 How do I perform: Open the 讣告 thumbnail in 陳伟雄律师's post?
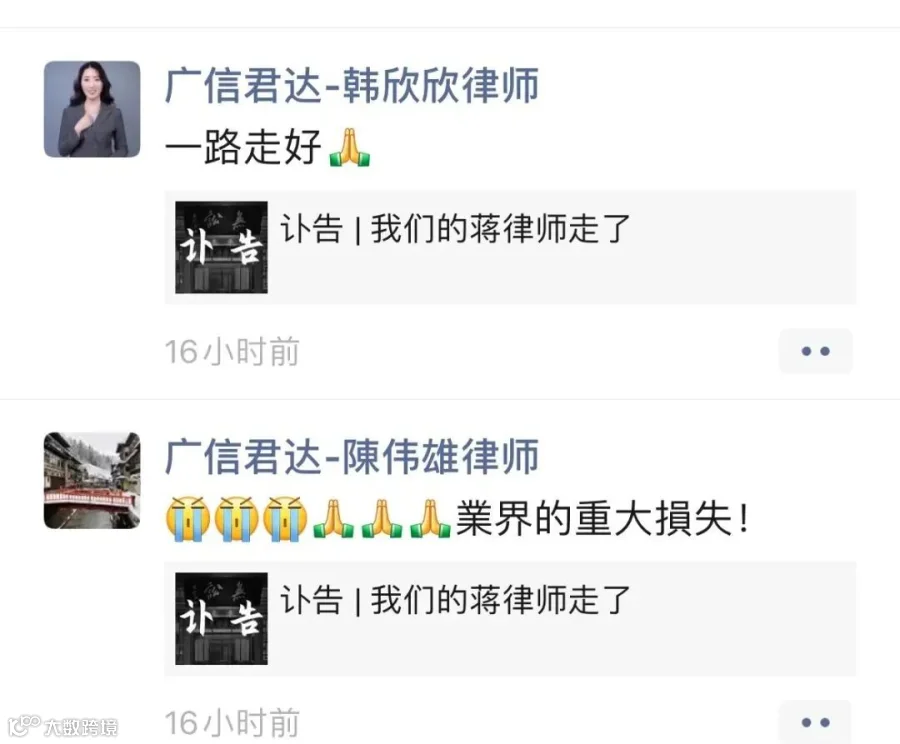[222, 618]
